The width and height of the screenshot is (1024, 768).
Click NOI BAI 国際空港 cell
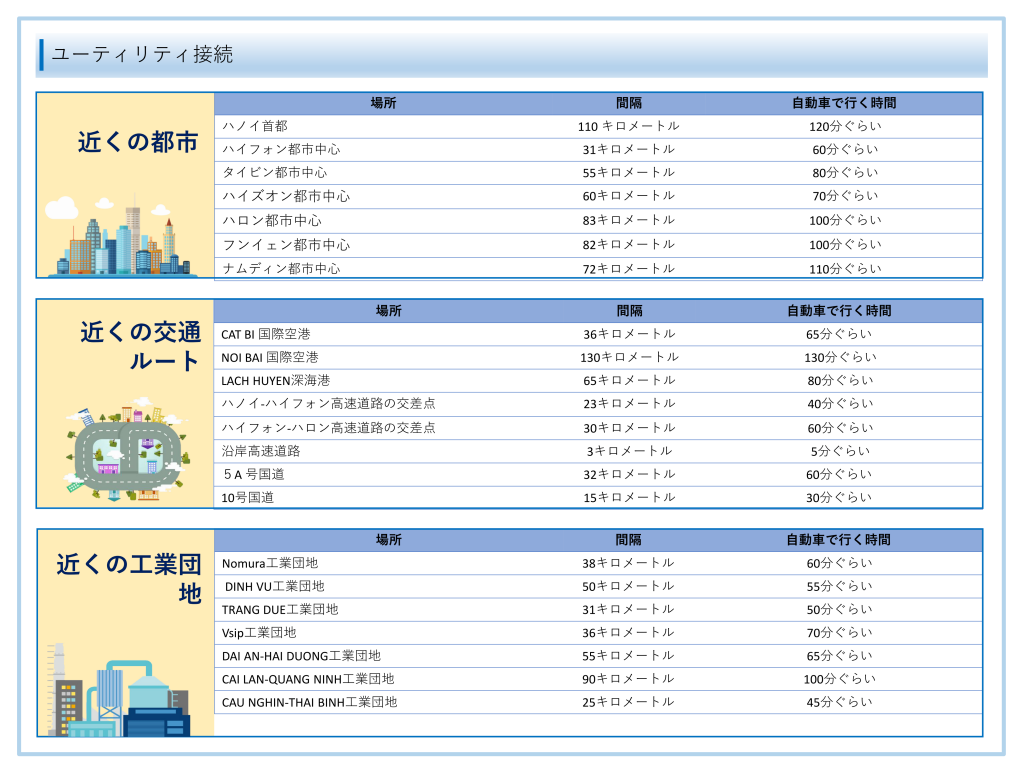[x=270, y=358]
